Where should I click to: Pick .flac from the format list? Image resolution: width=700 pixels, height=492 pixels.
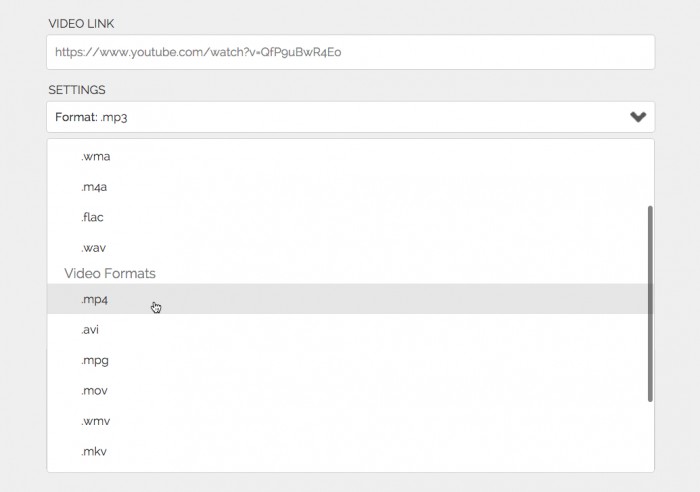[93, 217]
